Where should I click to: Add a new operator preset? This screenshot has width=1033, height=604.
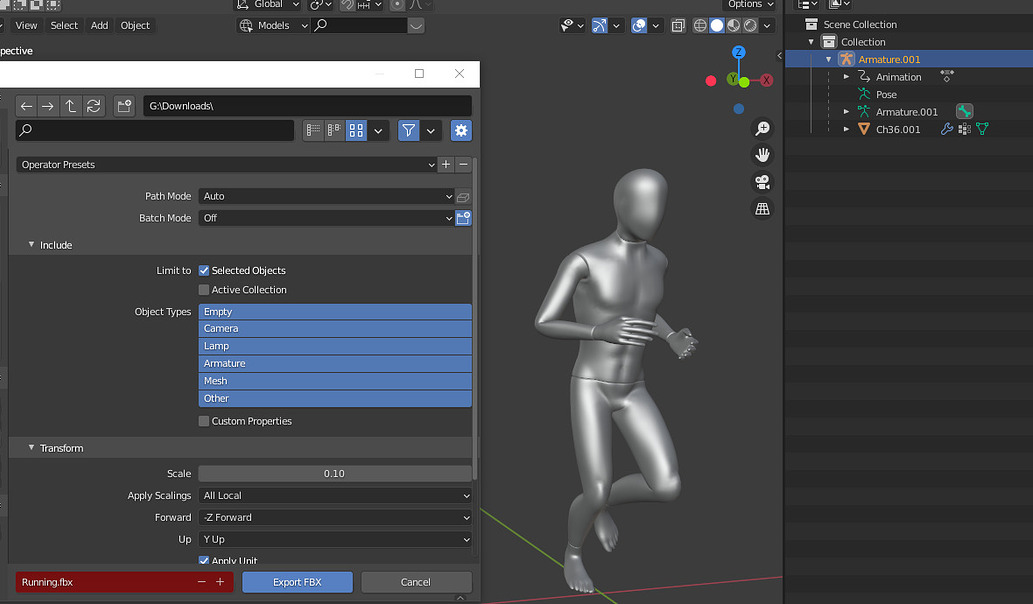tap(446, 165)
